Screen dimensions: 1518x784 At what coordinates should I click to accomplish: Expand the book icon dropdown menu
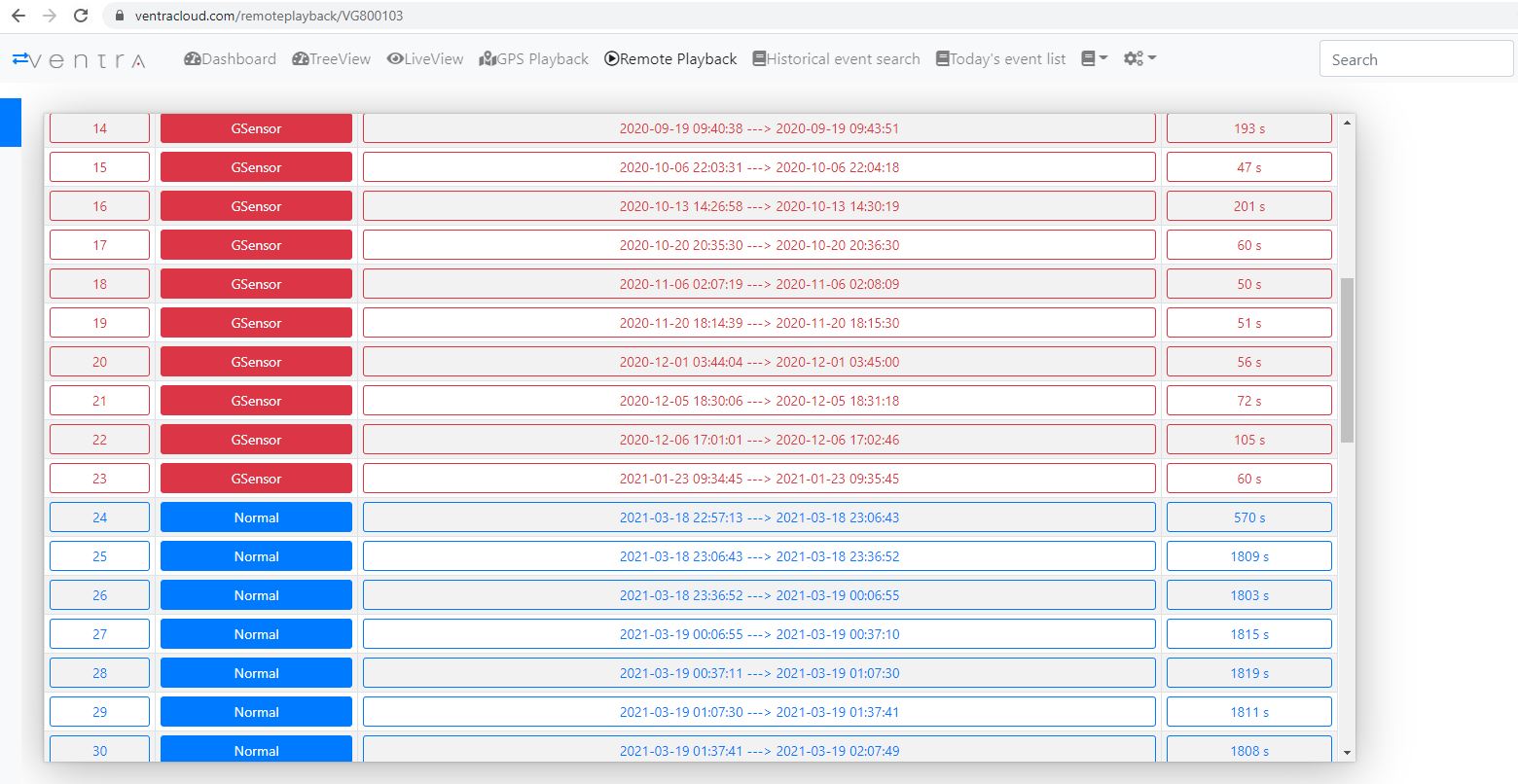[x=1094, y=59]
